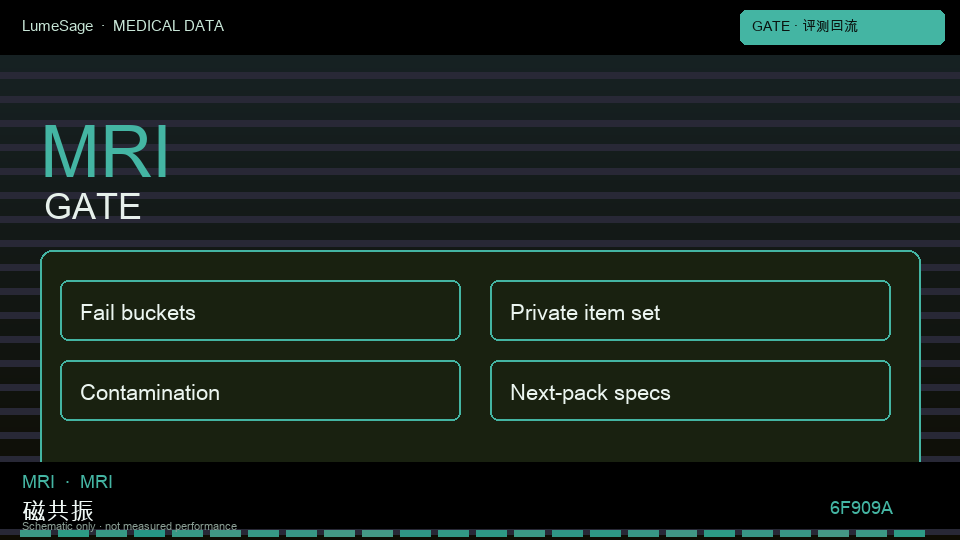Click the large MRI title
This screenshot has width=960, height=540.
click(105, 151)
